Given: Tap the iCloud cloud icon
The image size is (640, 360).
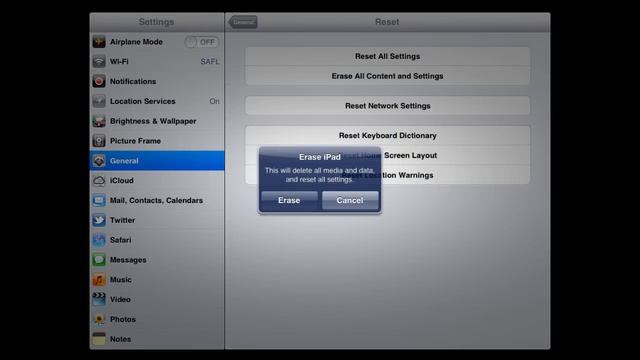Looking at the screenshot, I should click(x=99, y=180).
